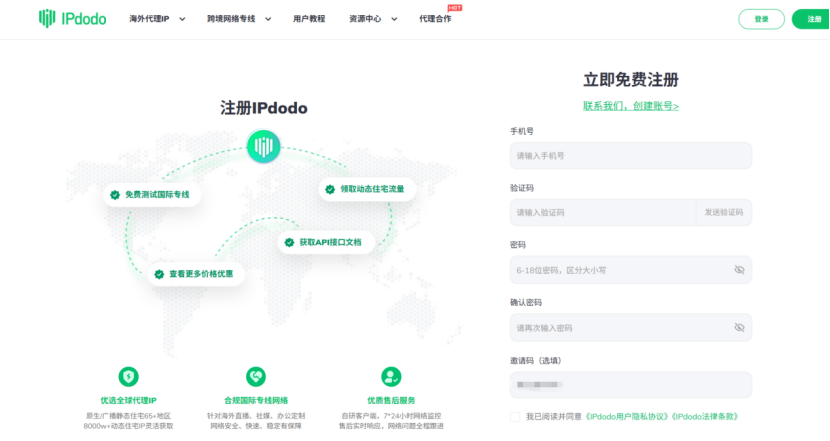This screenshot has width=830, height=441.
Task: Open the 代理合作 menu item
Action: (435, 19)
